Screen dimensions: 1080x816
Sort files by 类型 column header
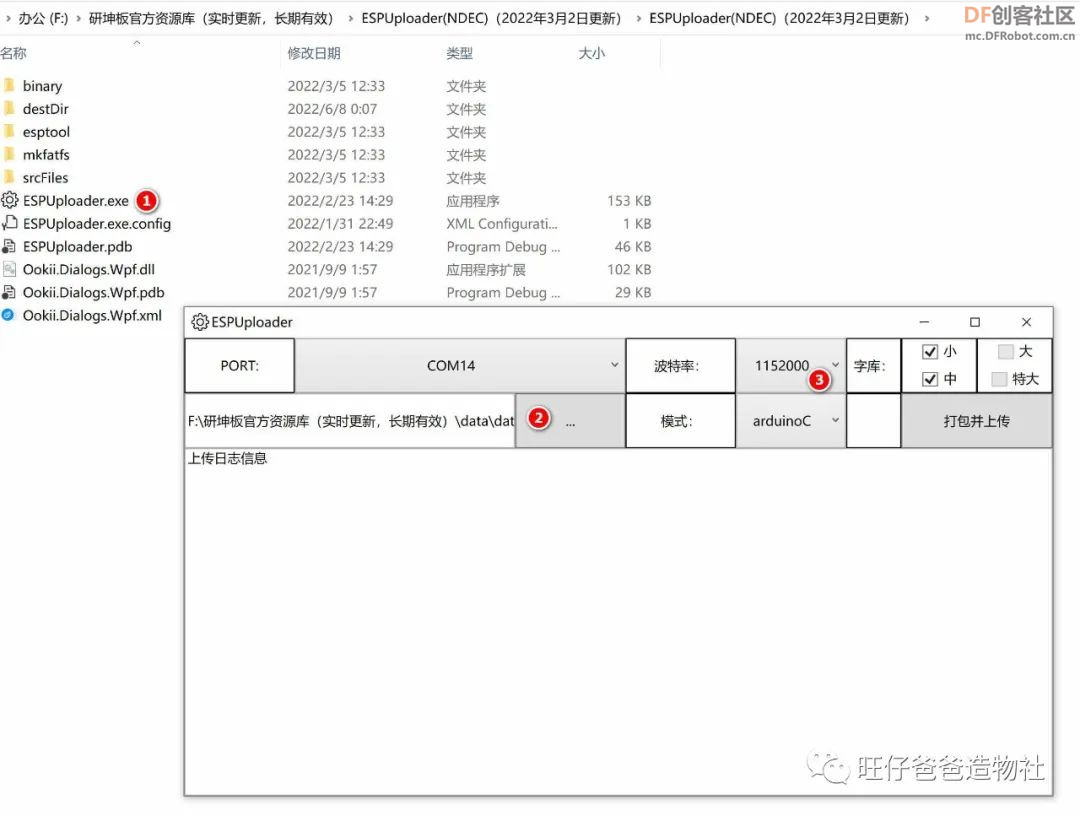click(459, 53)
